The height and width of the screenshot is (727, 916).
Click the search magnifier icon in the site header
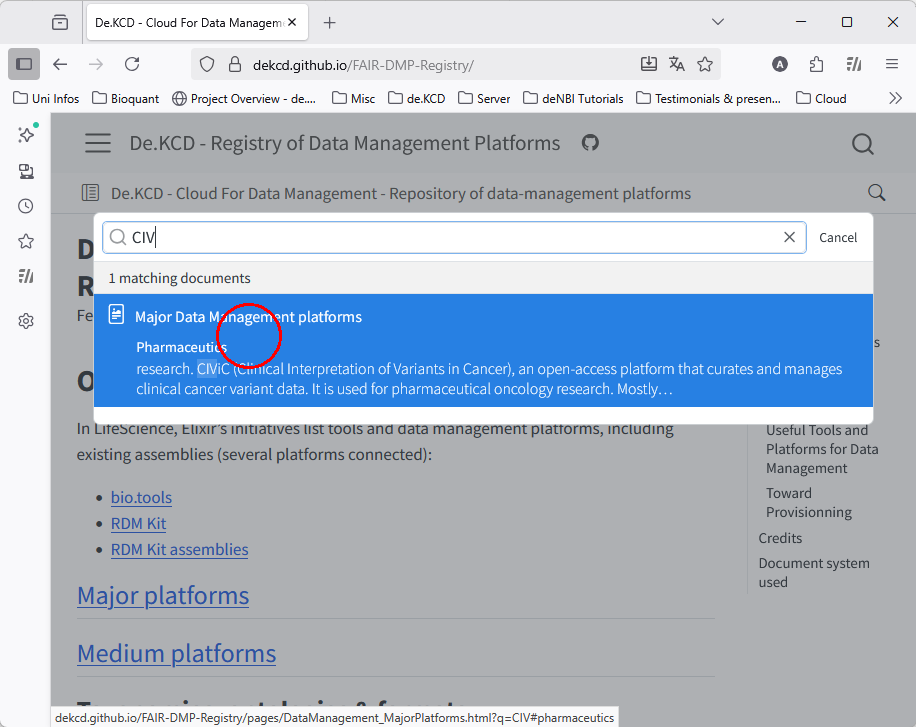point(862,144)
